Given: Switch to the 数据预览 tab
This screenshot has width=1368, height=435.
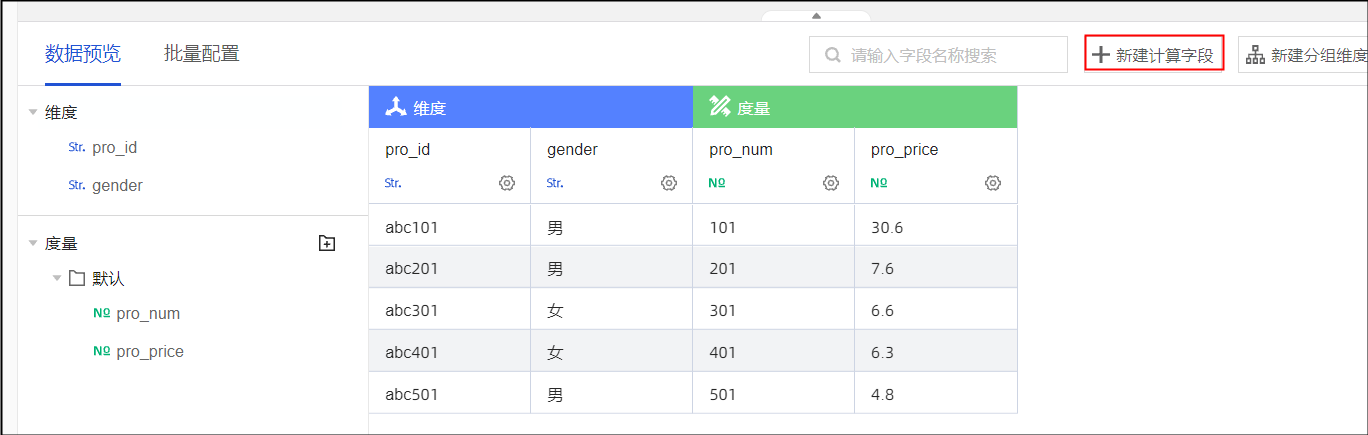Looking at the screenshot, I should [83, 54].
